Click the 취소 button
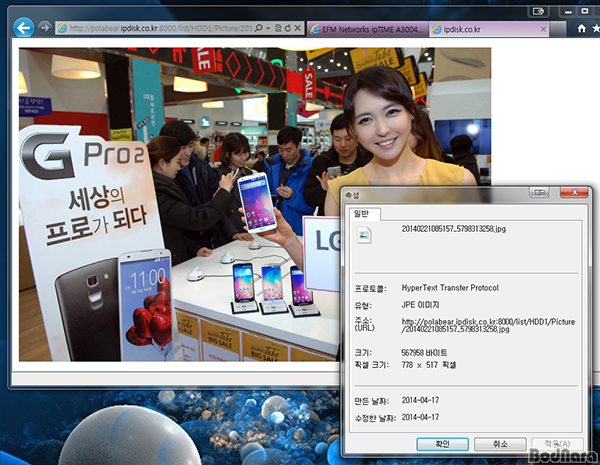Viewport: 600px width, 465px height. point(500,444)
